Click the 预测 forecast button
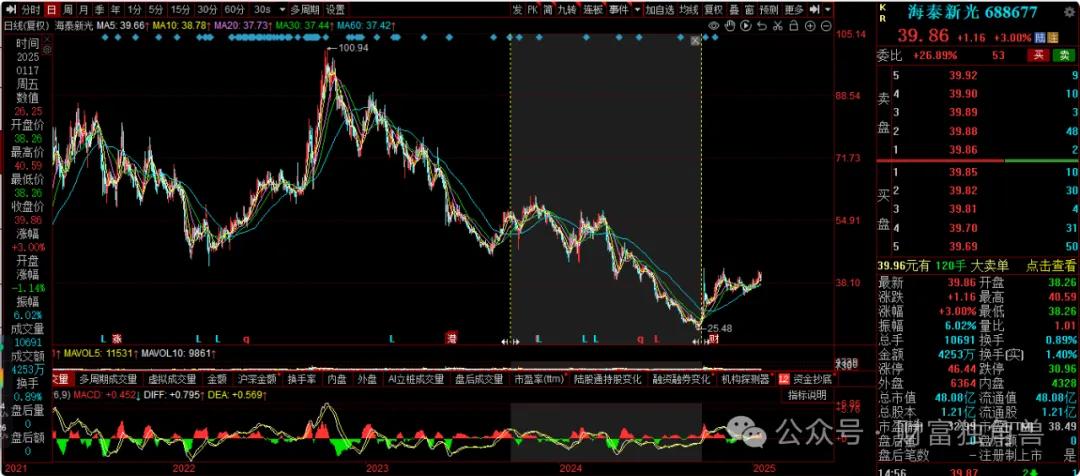This screenshot has width=1080, height=476. pyautogui.click(x=769, y=10)
